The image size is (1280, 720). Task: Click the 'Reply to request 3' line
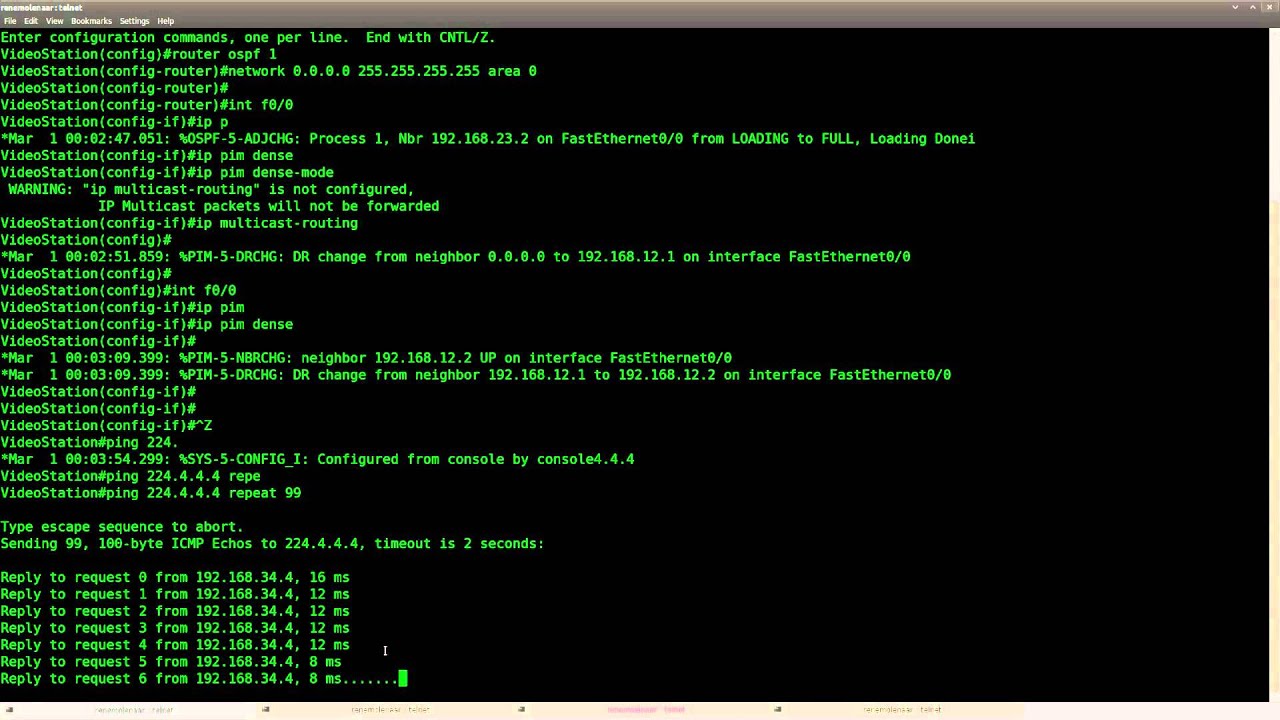tap(175, 628)
